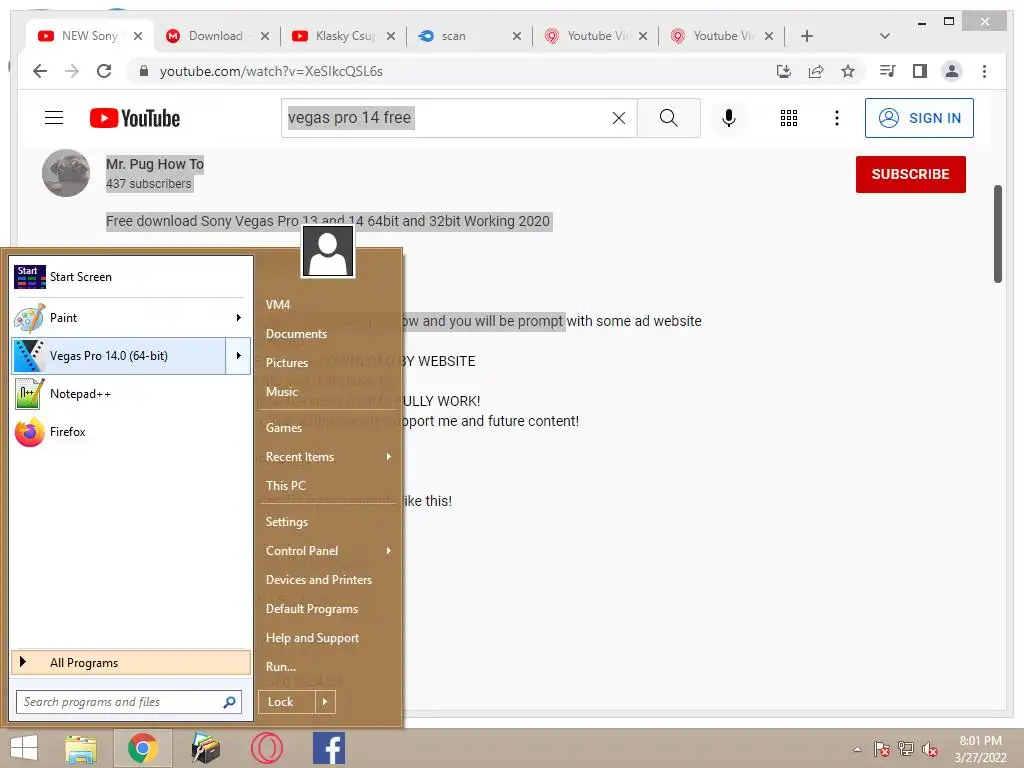Open Documents from the Start menu
The width and height of the screenshot is (1024, 768).
coord(296,334)
